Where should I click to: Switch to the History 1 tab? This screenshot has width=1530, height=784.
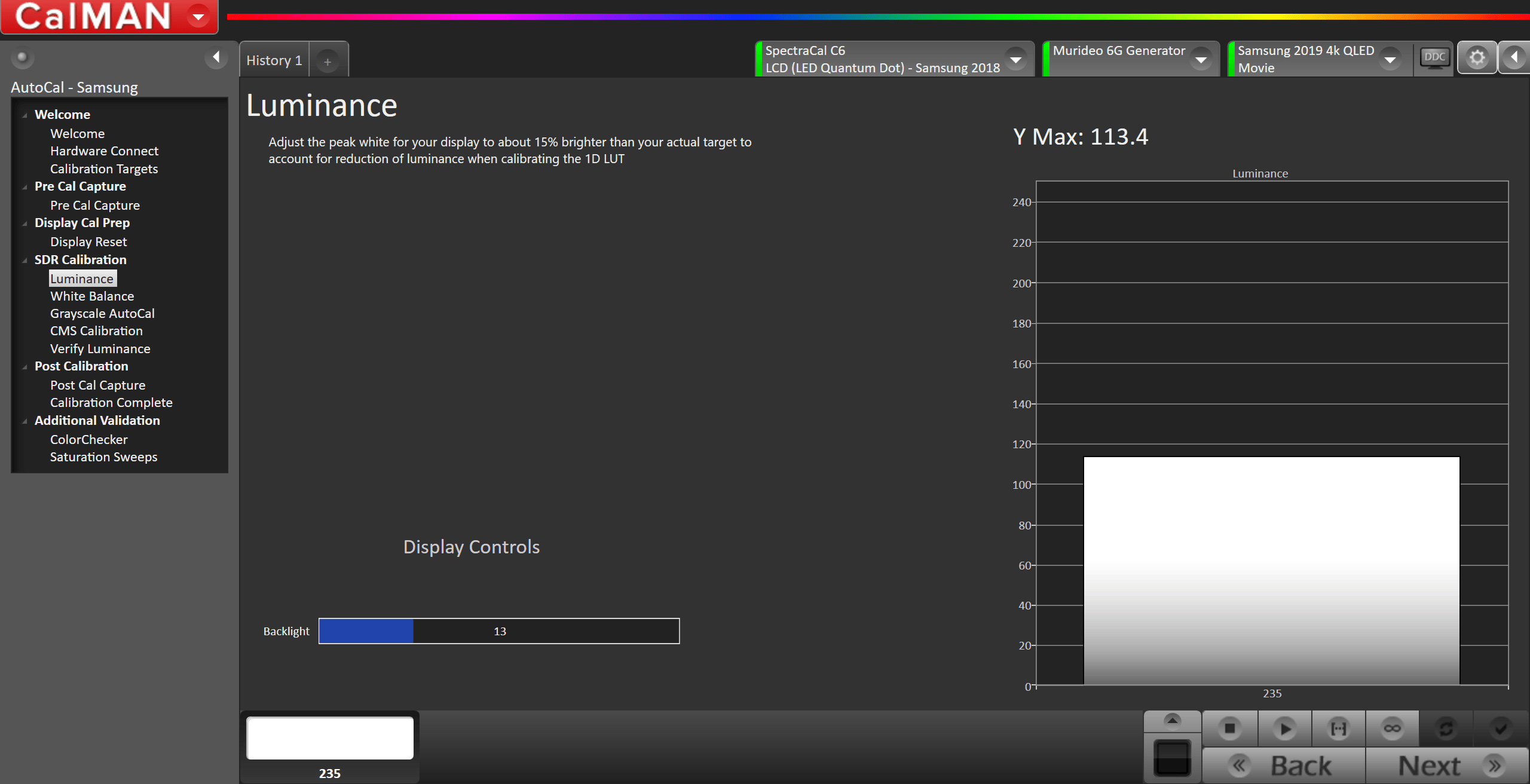[x=274, y=60]
